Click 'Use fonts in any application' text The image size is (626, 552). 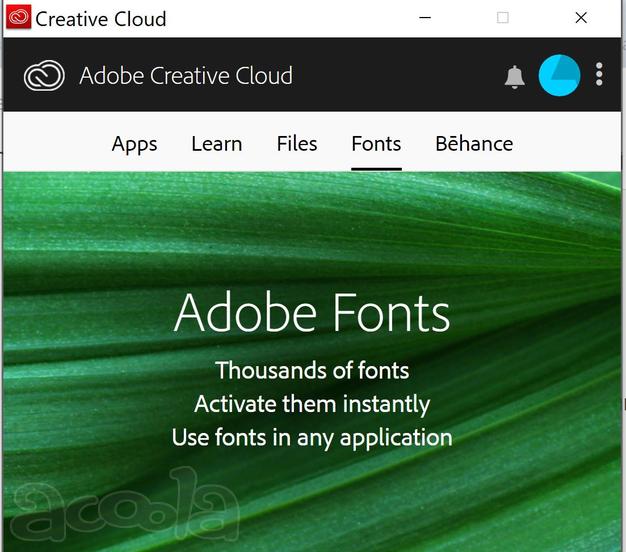point(312,437)
